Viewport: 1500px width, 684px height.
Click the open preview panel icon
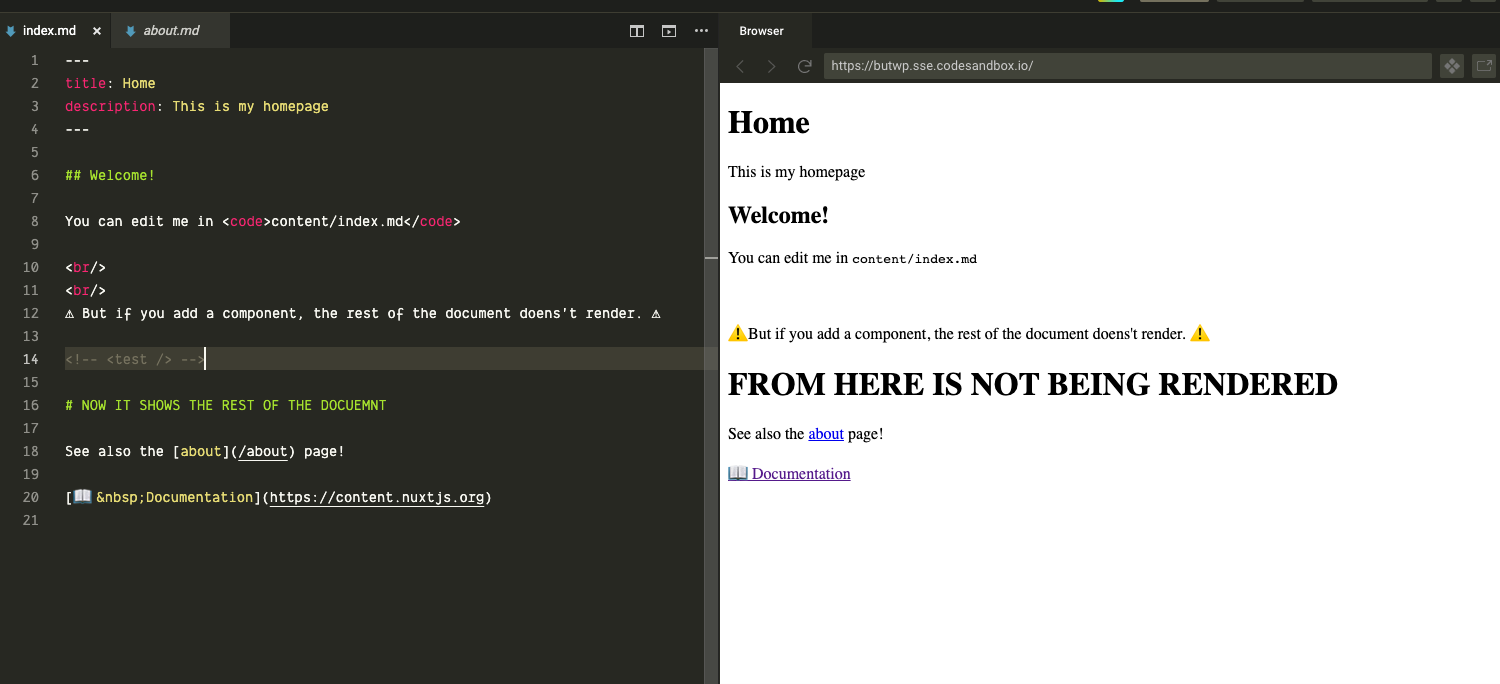pos(667,31)
